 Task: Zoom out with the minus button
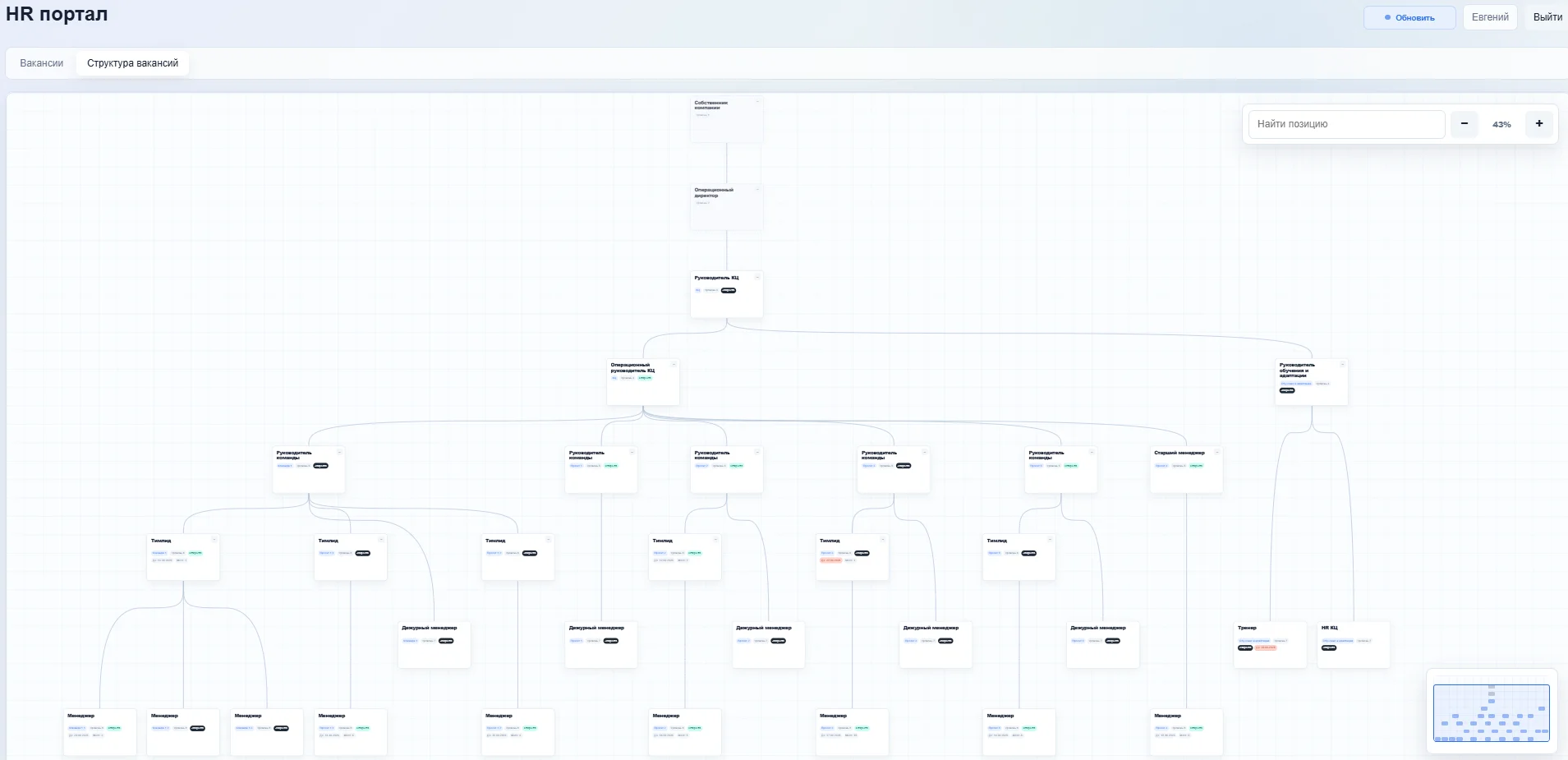[x=1464, y=124]
